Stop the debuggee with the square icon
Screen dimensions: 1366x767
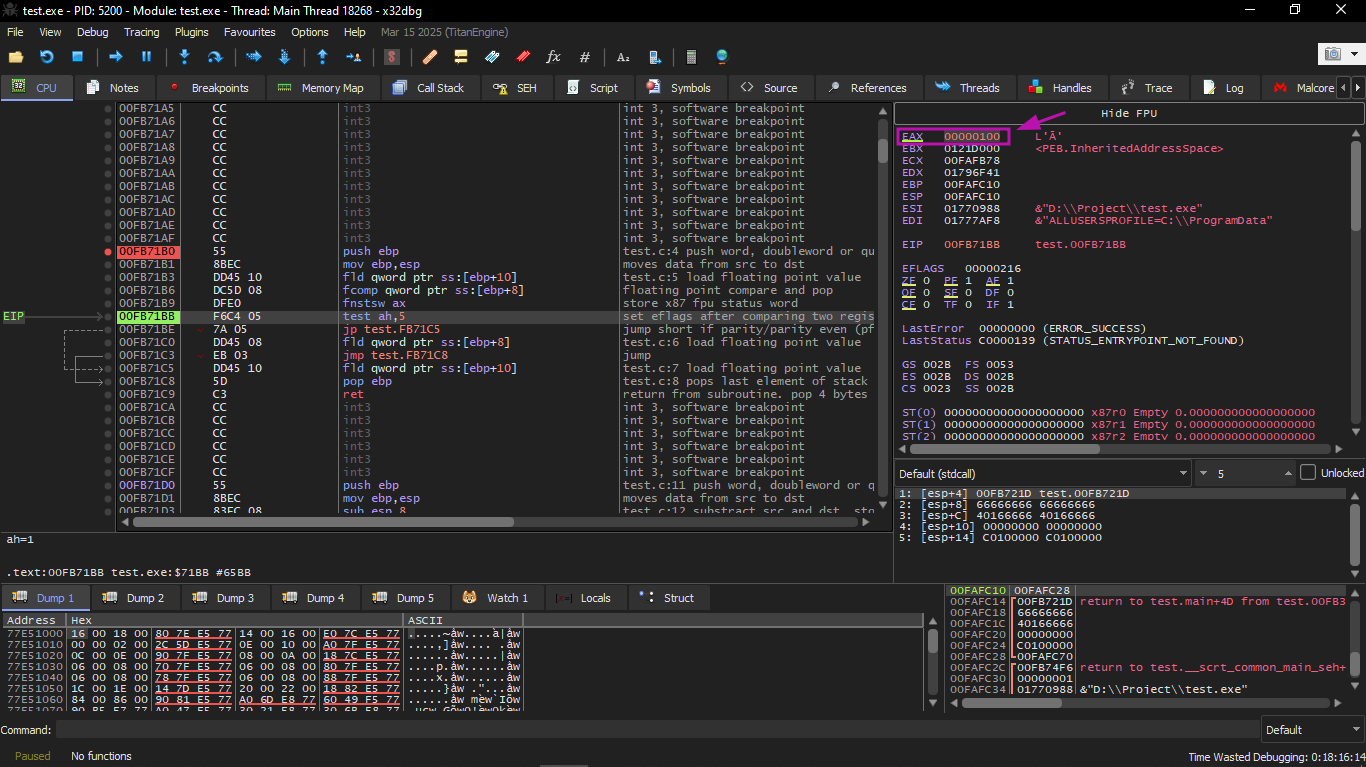pyautogui.click(x=77, y=57)
